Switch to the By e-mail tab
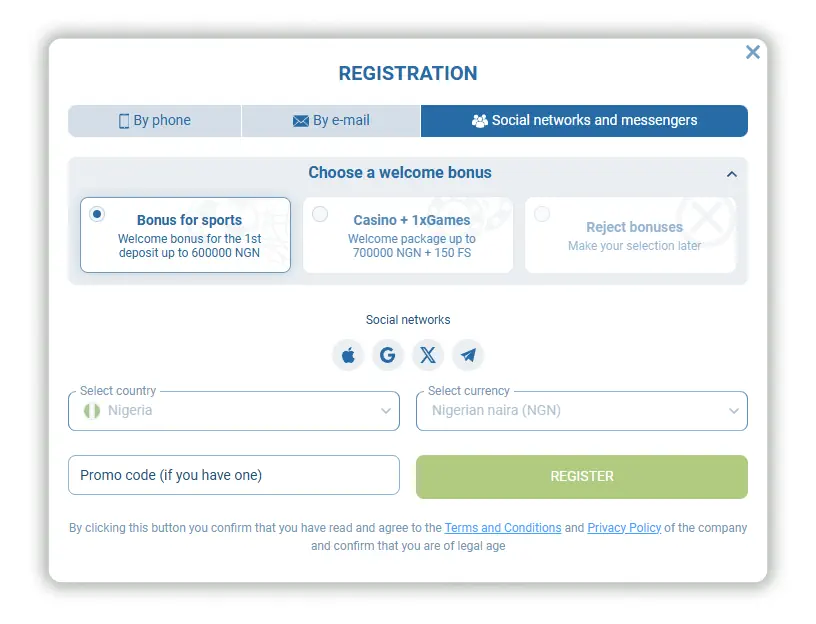The height and width of the screenshot is (624, 816). [x=331, y=120]
